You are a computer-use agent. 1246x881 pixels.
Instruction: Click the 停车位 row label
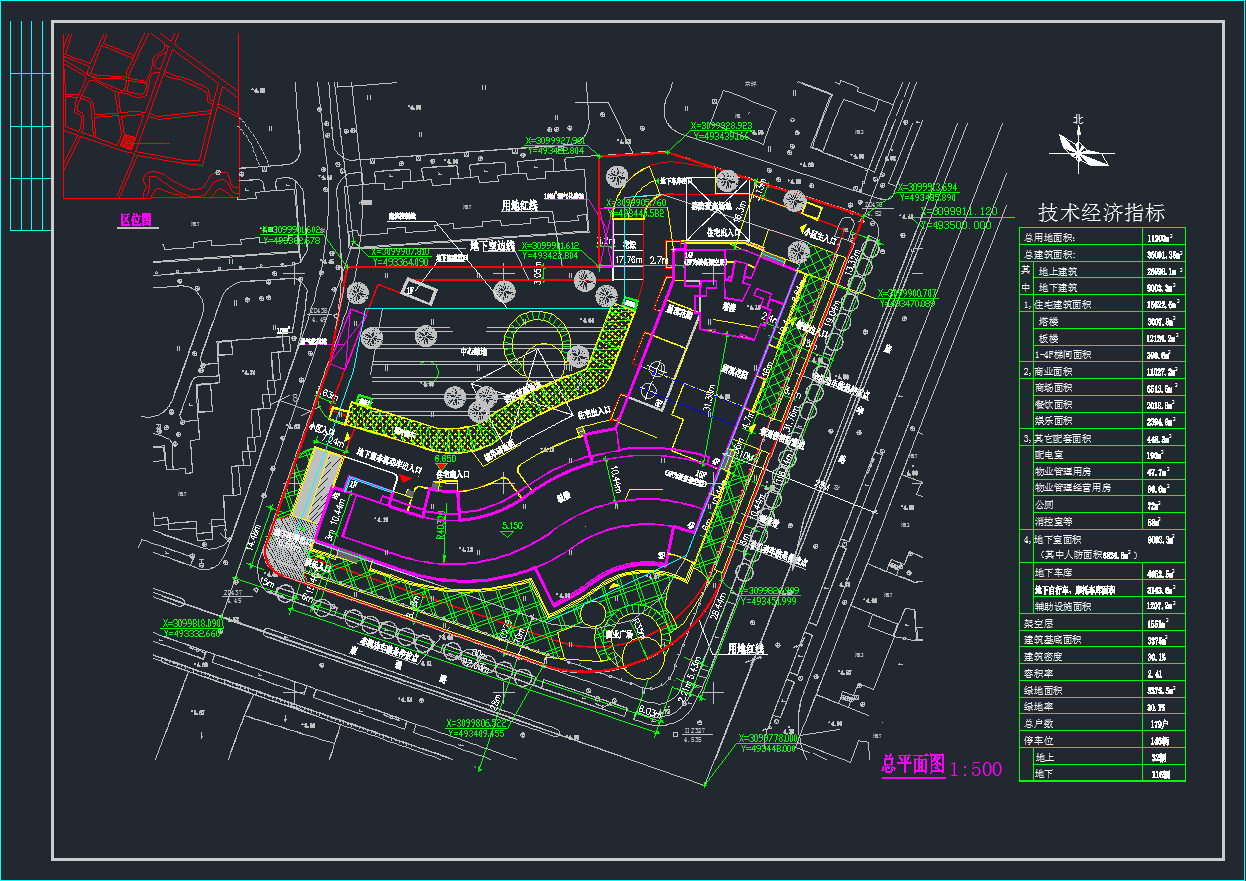tap(1039, 740)
